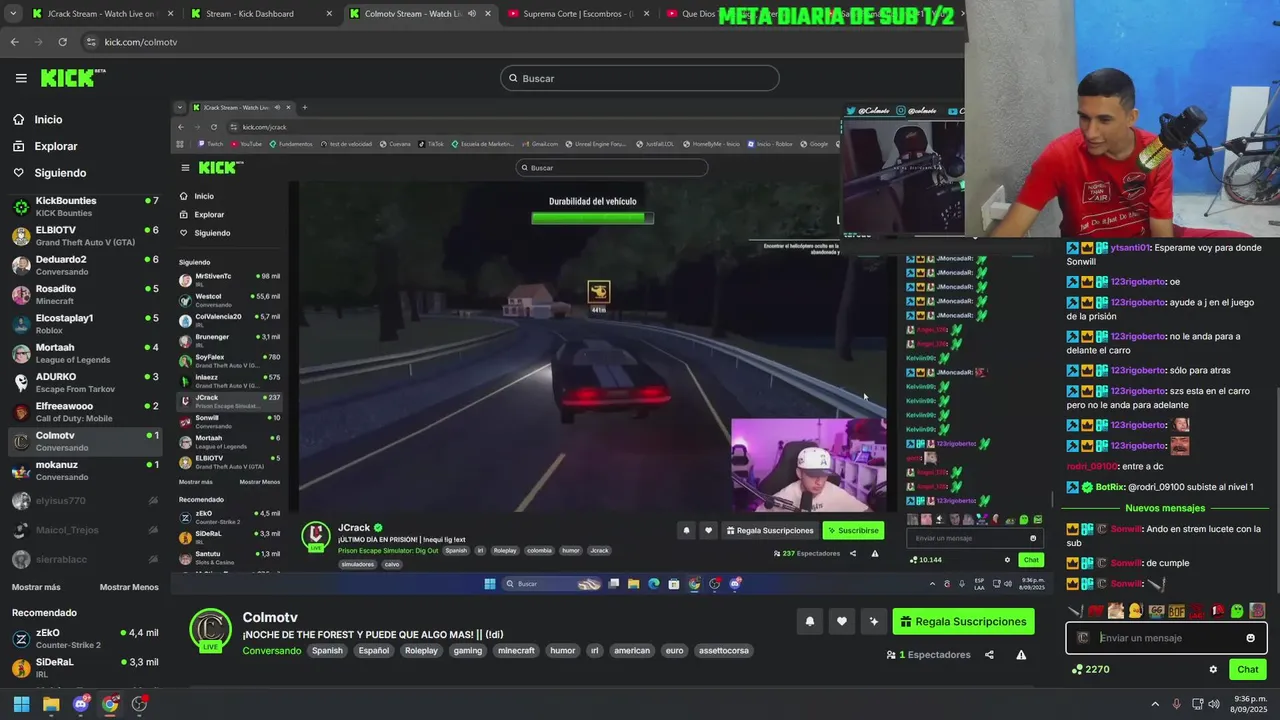Insert the BOF emote
Screen dimensions: 1280x720
[1176, 611]
